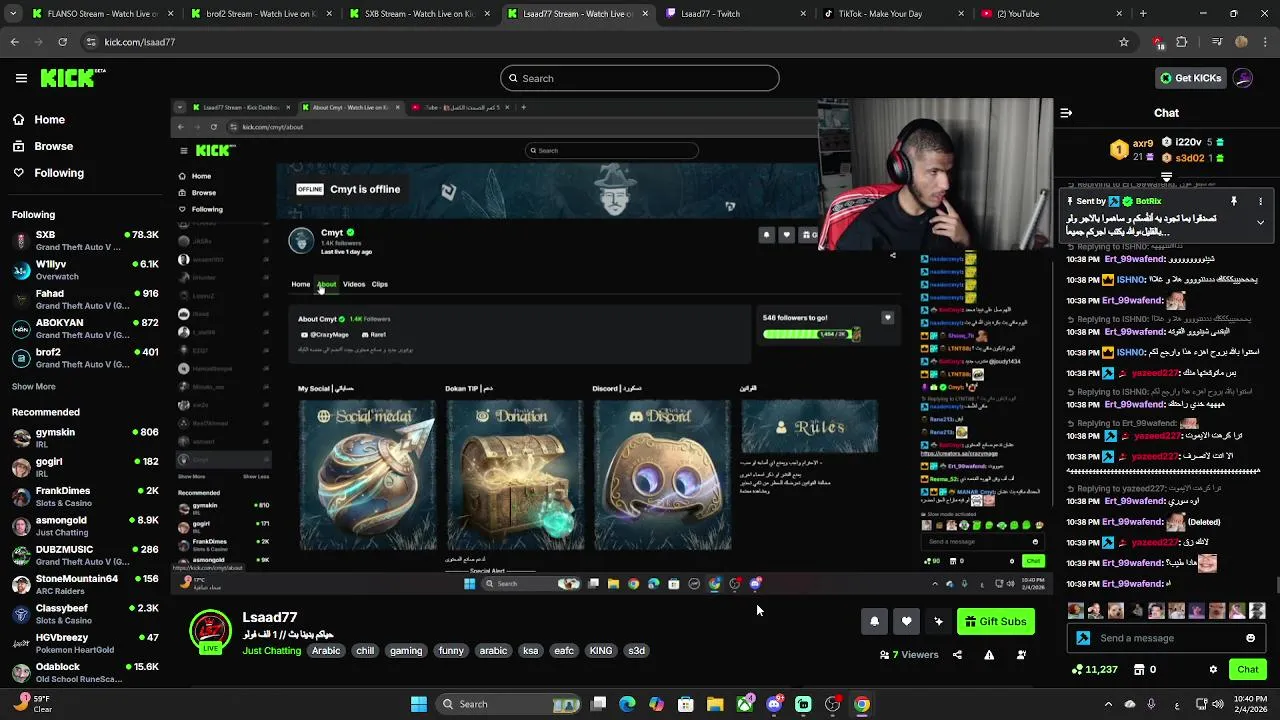Report the stream using the warning triangle icon
The height and width of the screenshot is (720, 1280).
[x=989, y=655]
